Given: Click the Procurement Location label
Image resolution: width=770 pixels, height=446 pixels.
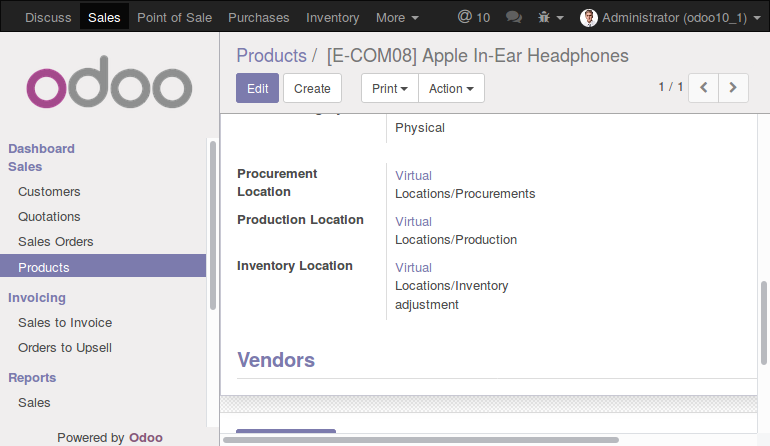Looking at the screenshot, I should point(277,183).
